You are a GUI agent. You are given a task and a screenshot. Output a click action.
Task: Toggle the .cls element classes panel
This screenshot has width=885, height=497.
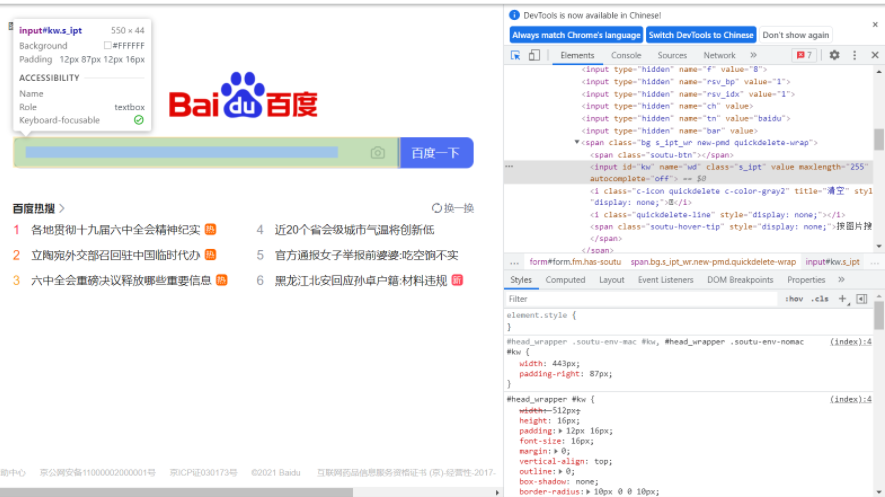820,299
